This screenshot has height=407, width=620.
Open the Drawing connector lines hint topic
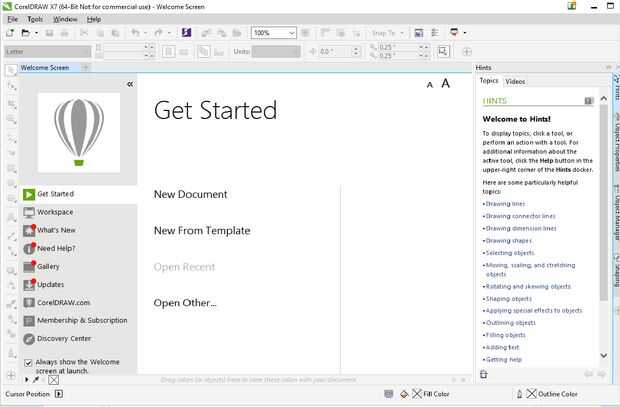coord(520,216)
